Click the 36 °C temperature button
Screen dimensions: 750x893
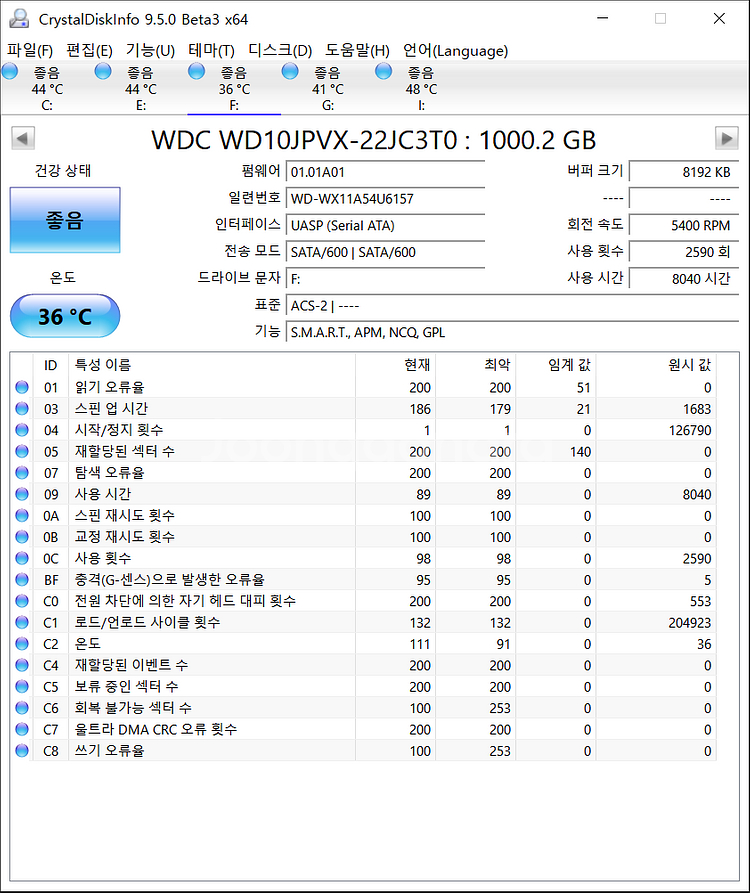[x=65, y=316]
